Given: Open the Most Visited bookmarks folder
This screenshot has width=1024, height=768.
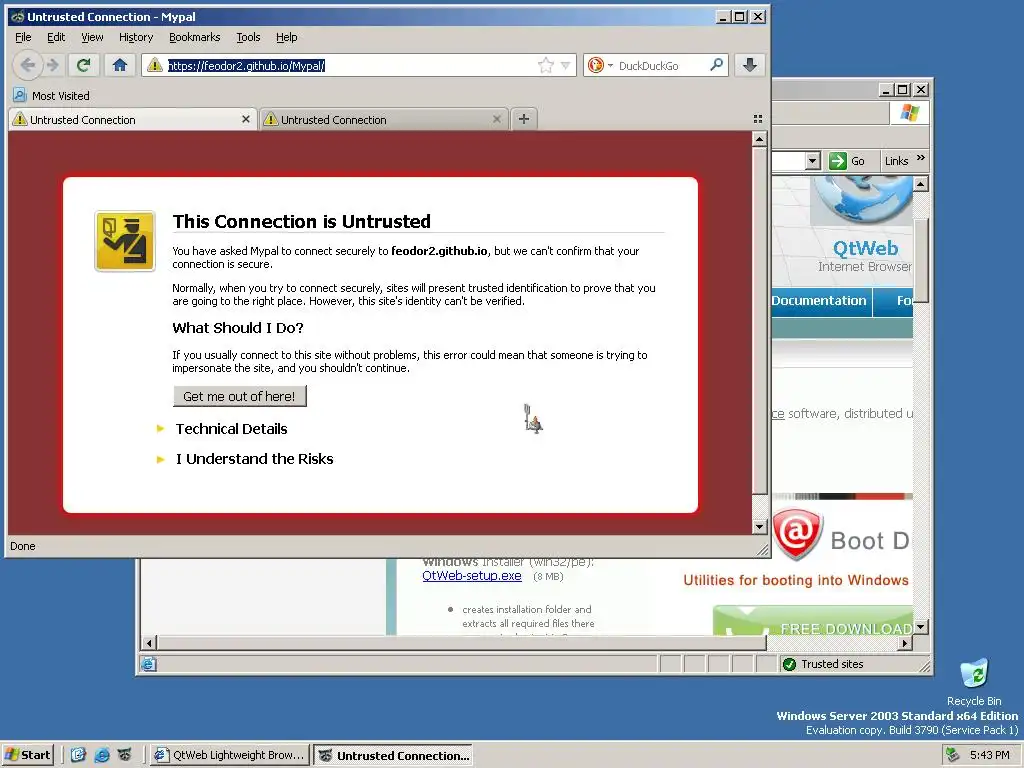Looking at the screenshot, I should 52,95.
